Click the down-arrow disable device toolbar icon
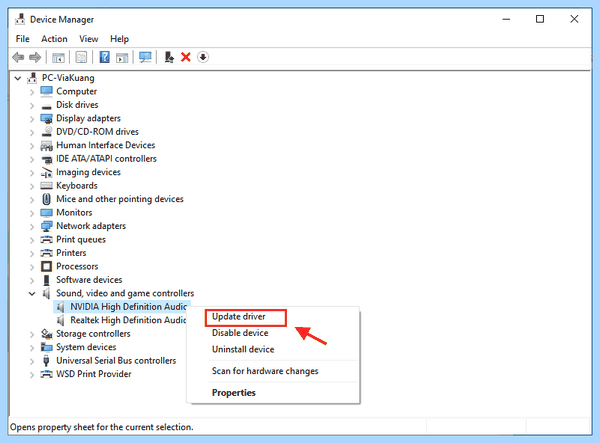The image size is (600, 443). [x=203, y=57]
